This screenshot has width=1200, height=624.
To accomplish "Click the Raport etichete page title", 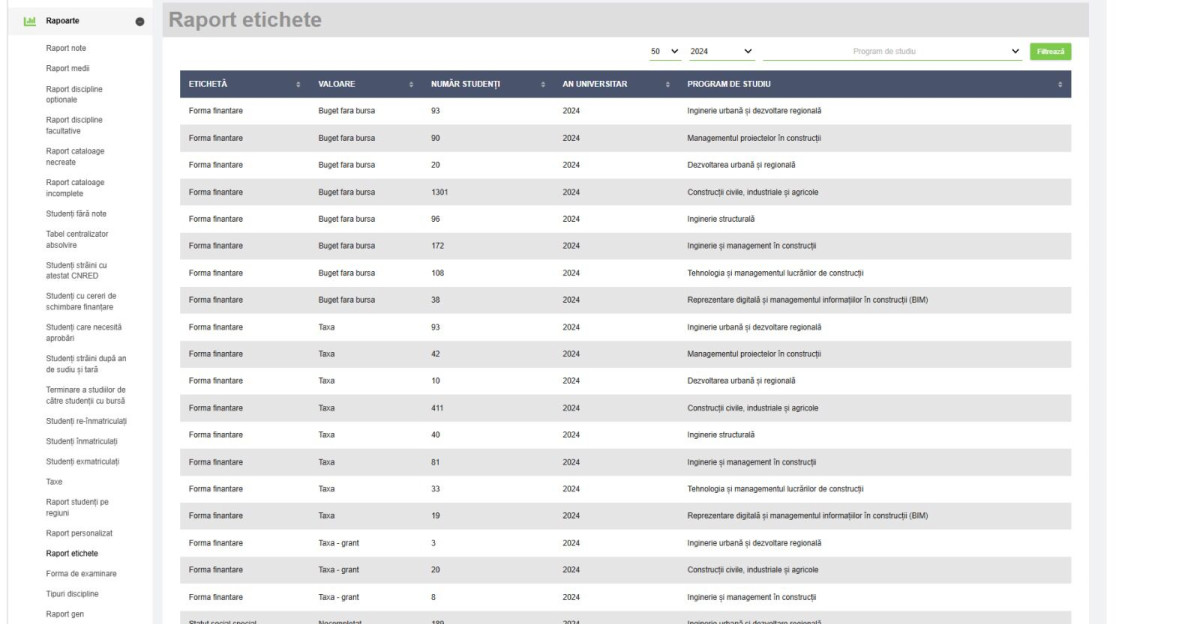I will [x=245, y=20].
